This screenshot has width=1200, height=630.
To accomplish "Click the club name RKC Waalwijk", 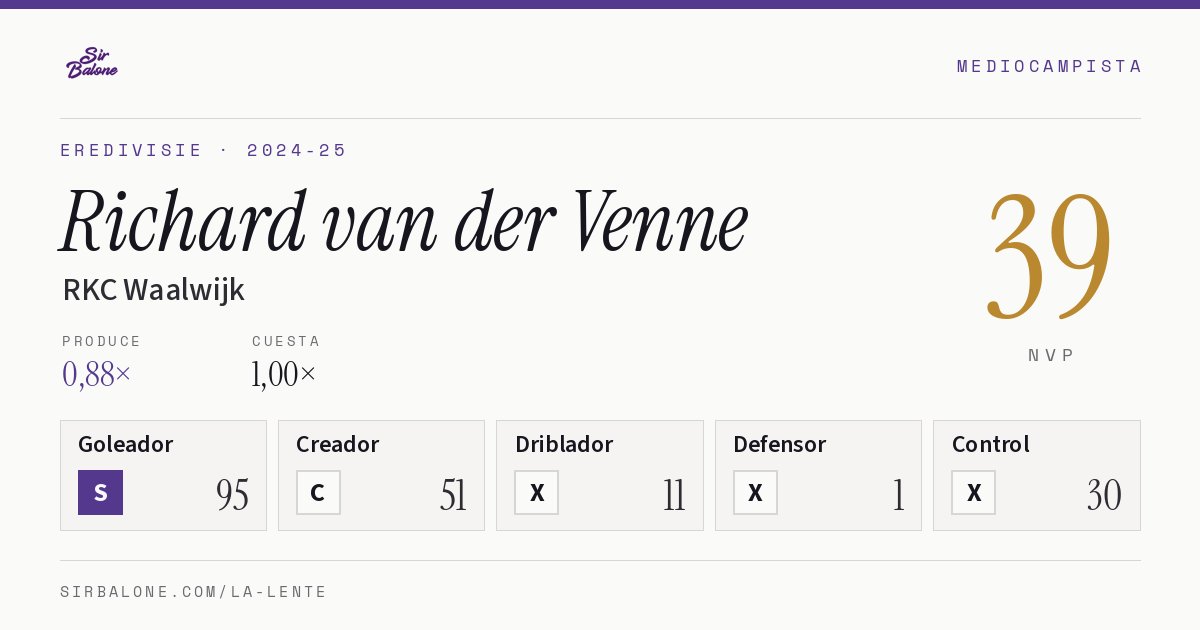I will 154,290.
